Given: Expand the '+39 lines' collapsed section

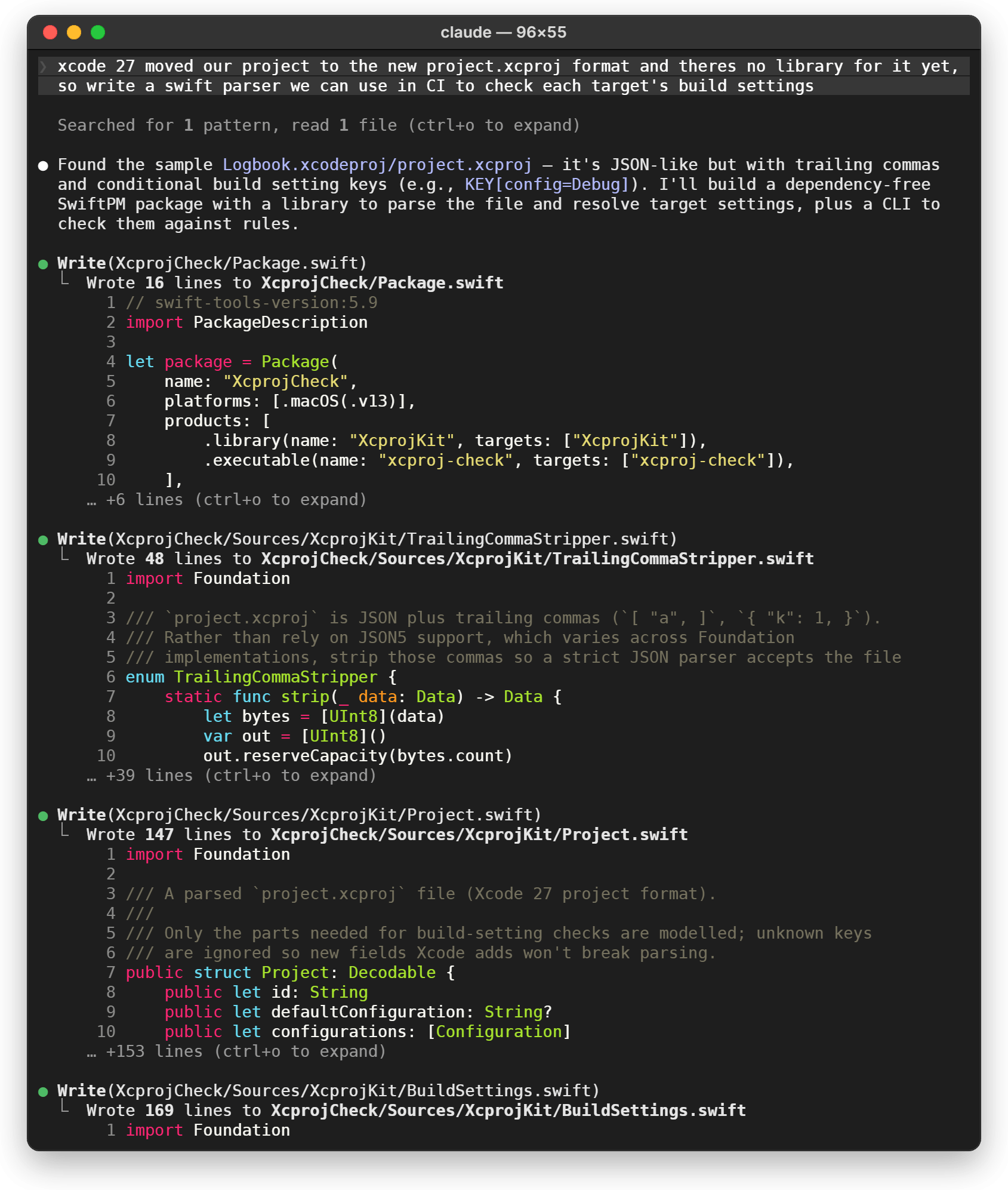Looking at the screenshot, I should (x=231, y=776).
